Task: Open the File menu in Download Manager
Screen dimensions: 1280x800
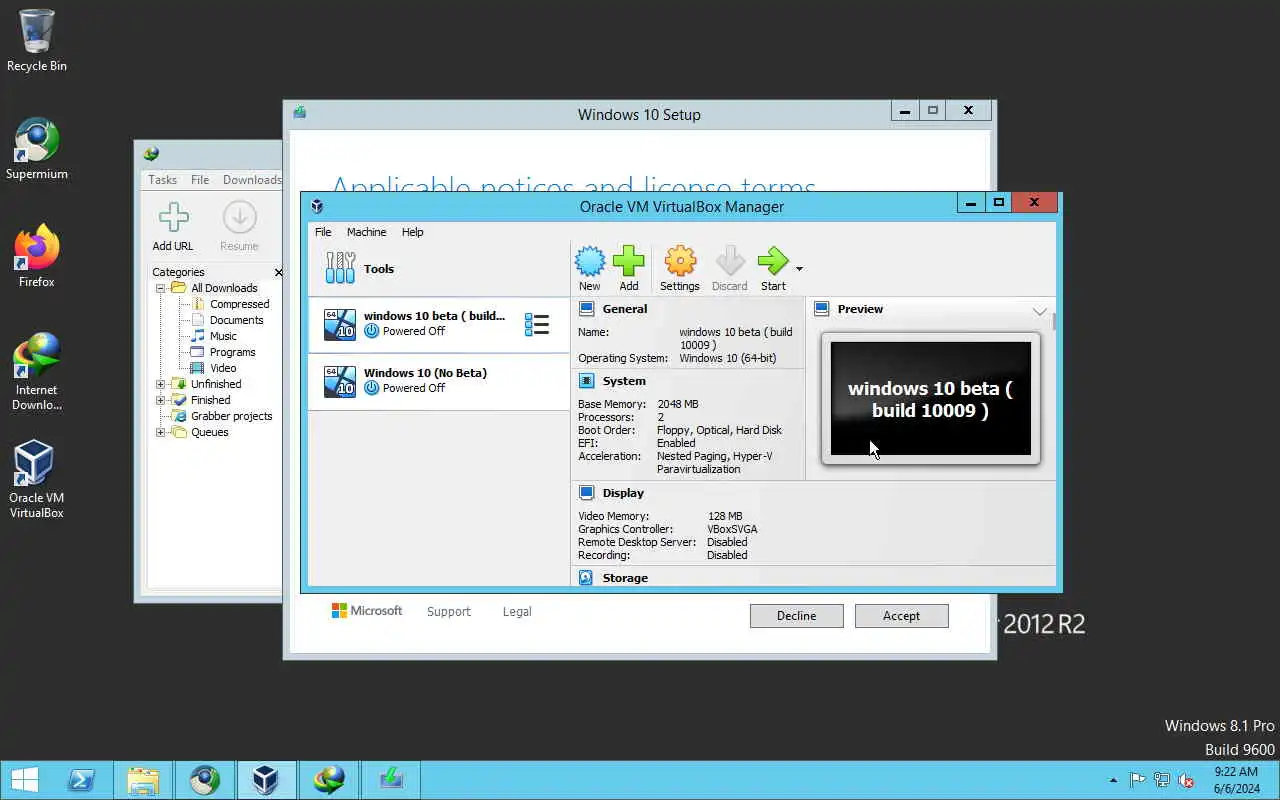Action: point(200,180)
